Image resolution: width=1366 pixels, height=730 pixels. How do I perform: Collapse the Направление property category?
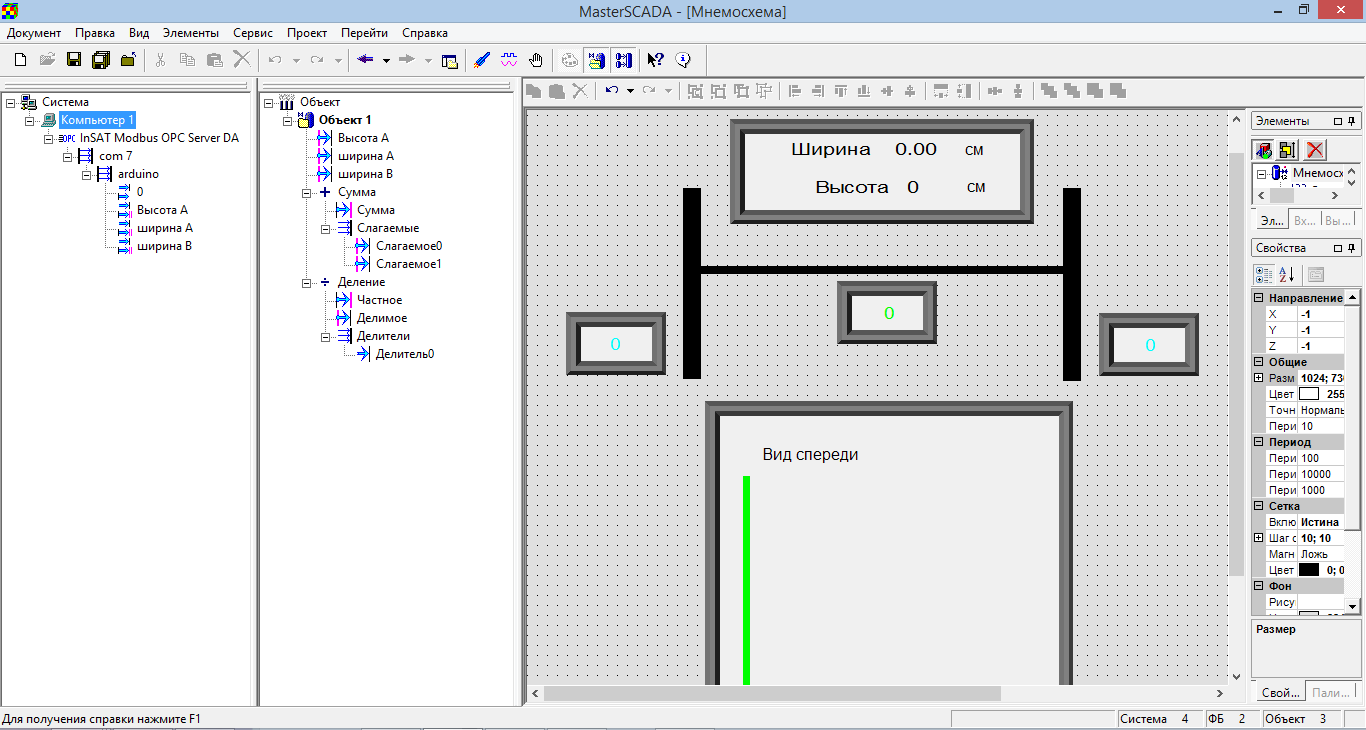pos(1259,298)
